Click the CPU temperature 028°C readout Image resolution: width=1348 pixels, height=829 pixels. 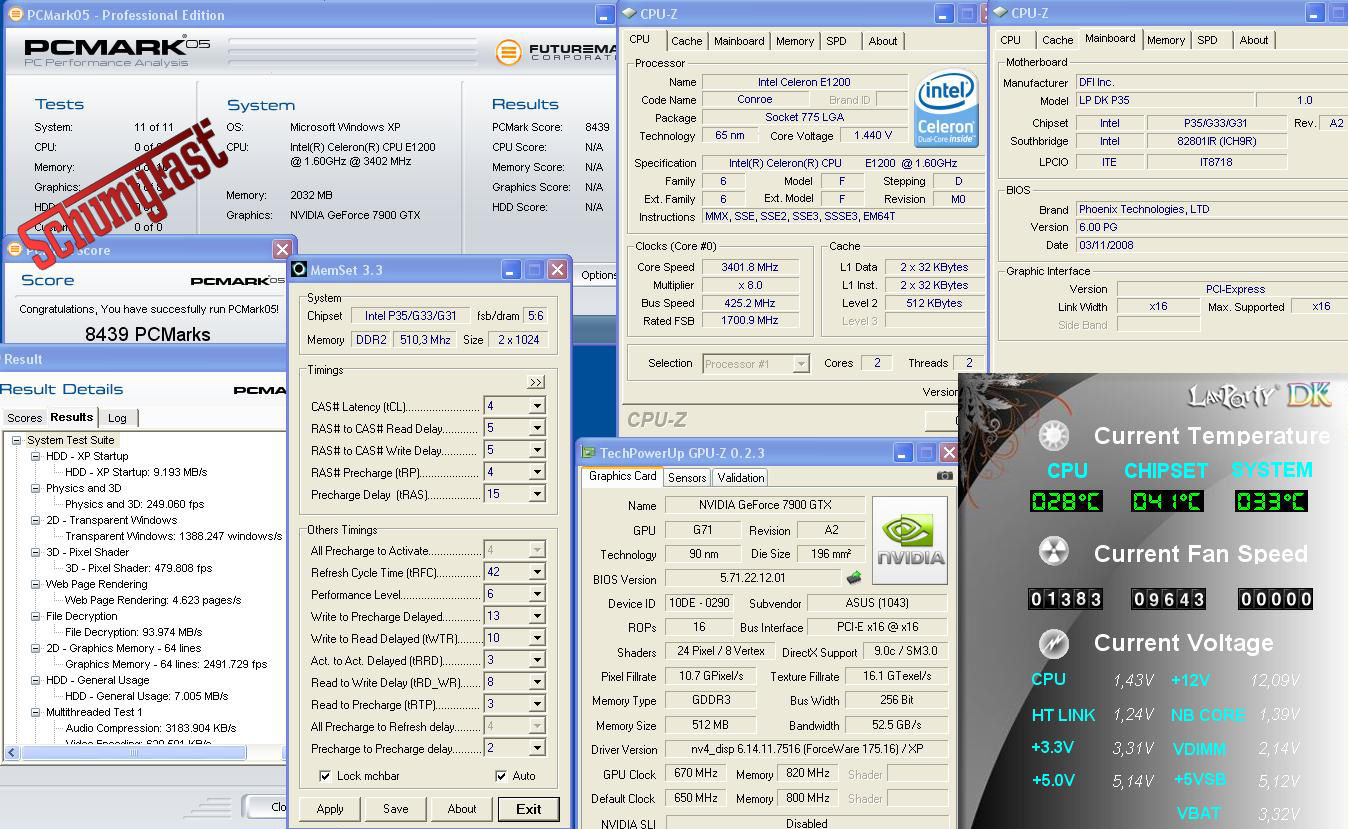point(1066,501)
